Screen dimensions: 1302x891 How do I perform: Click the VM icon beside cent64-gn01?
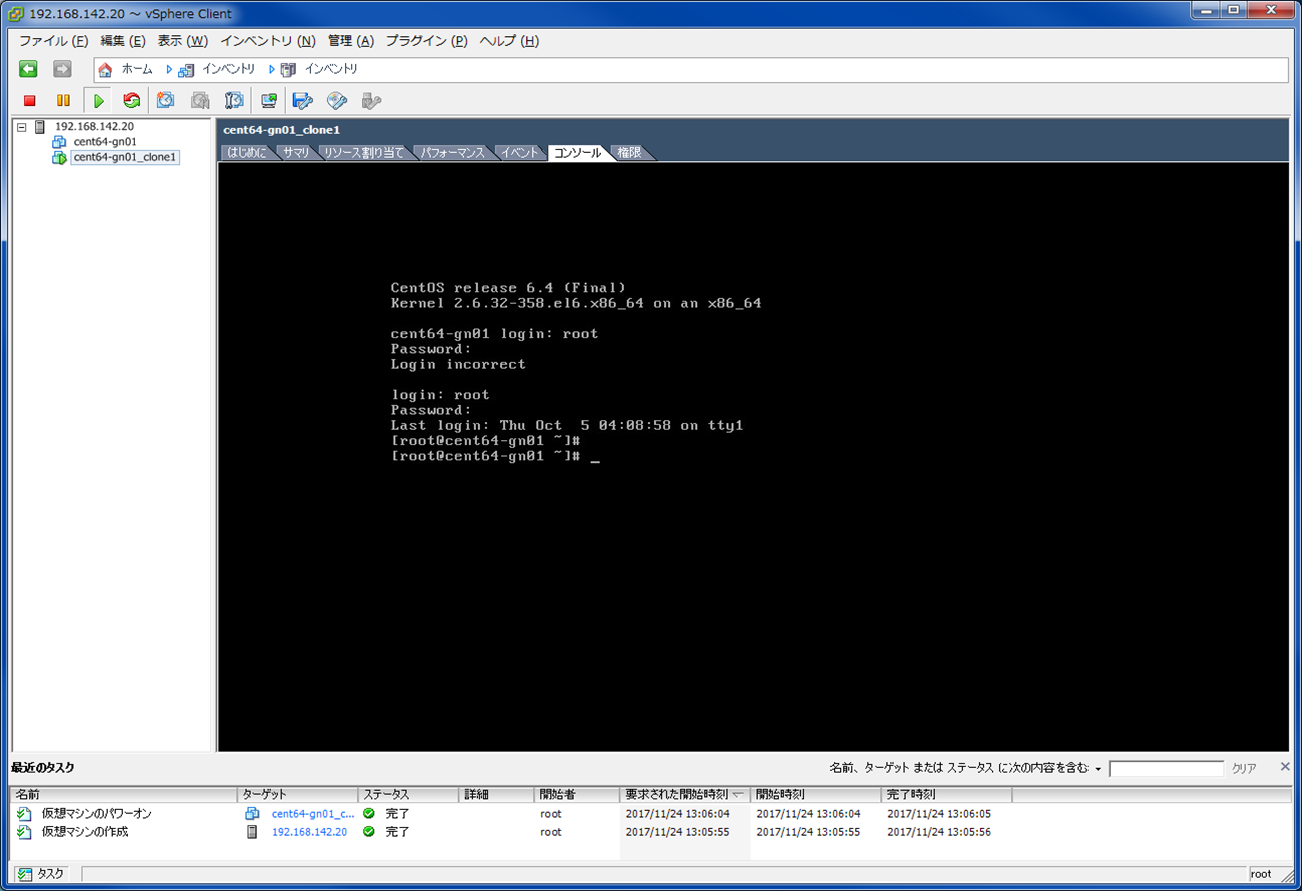[x=59, y=142]
